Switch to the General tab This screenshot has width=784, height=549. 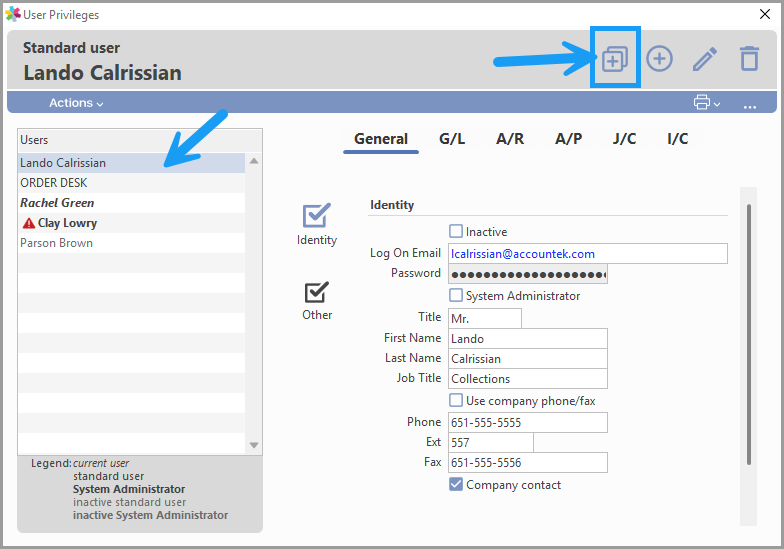381,139
